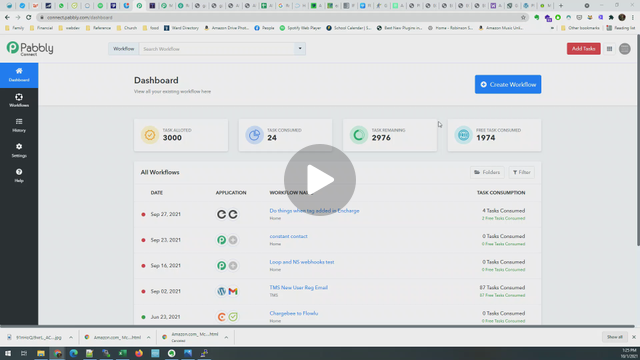Click the Create Workflow button
Screen dimensions: 640x360
pyautogui.click(x=508, y=84)
